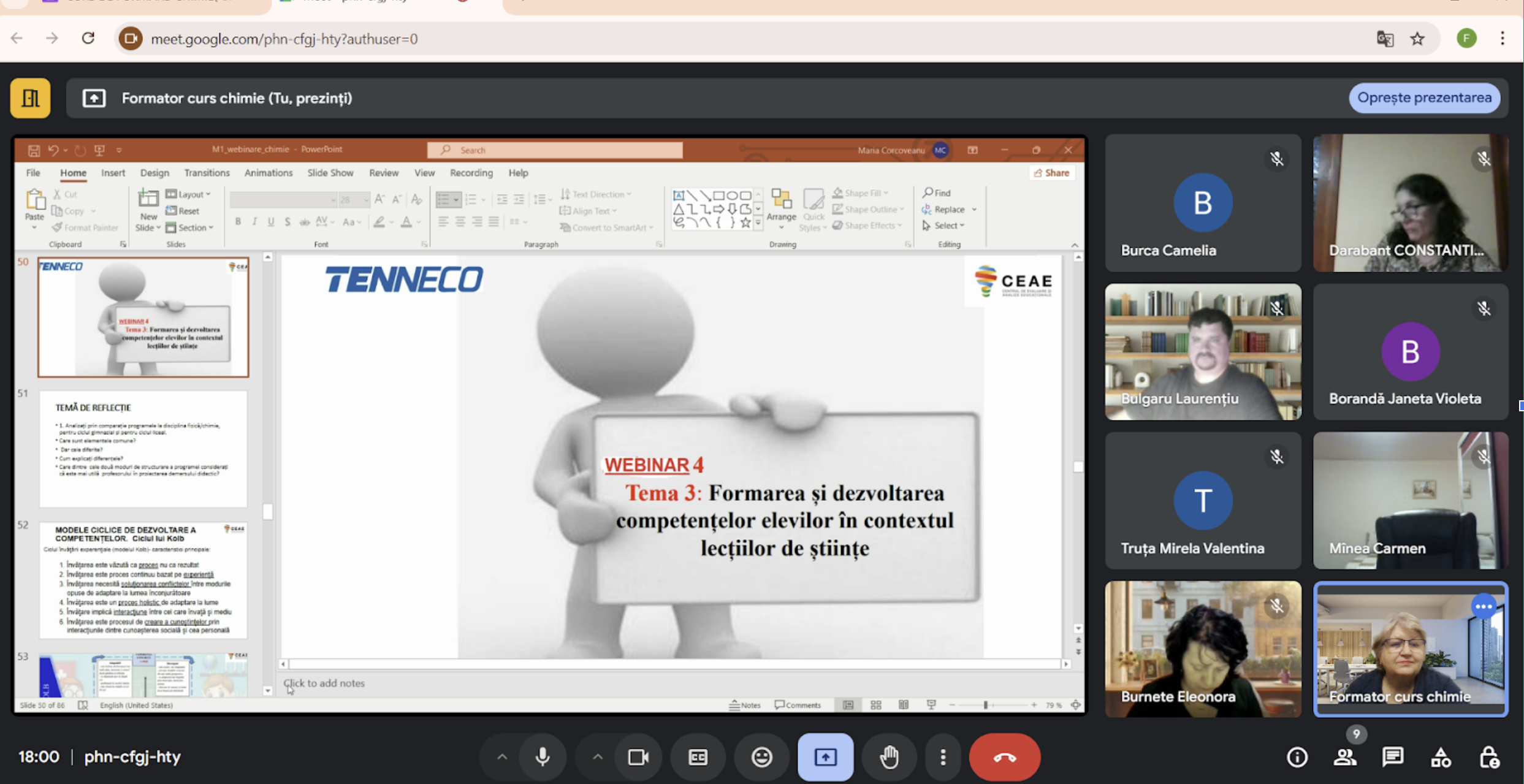
Task: Open Chrome three-dot menu
Action: click(x=1503, y=39)
